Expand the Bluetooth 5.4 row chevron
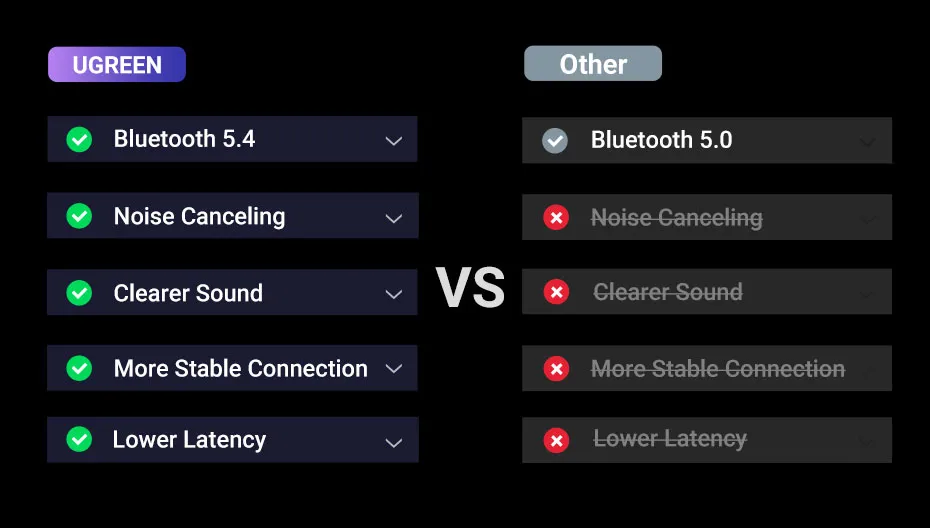Screen dimensions: 930x528 [x=394, y=141]
